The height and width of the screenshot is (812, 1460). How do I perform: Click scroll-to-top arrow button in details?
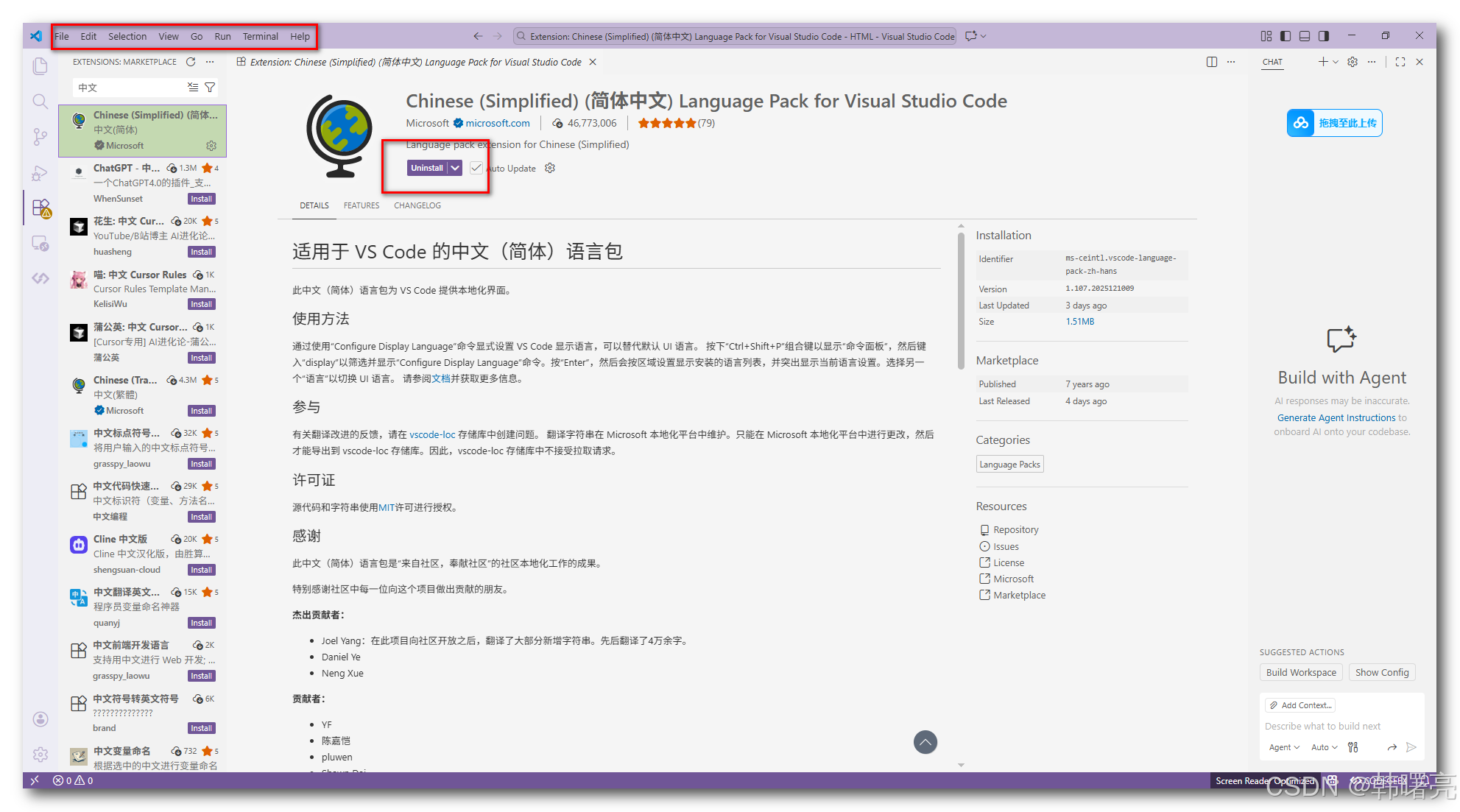(925, 742)
